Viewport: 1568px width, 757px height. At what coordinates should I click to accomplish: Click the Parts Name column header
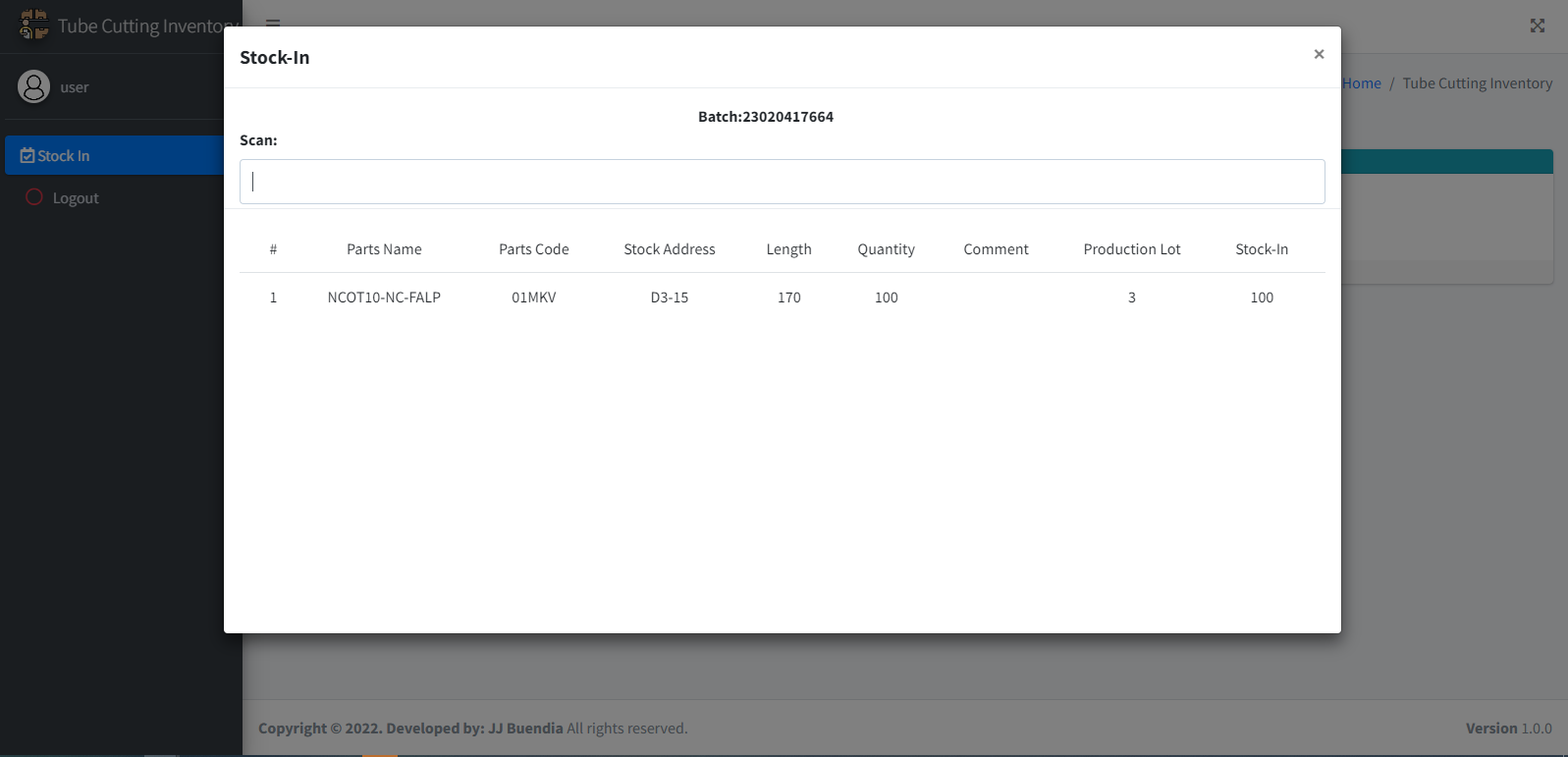click(384, 249)
